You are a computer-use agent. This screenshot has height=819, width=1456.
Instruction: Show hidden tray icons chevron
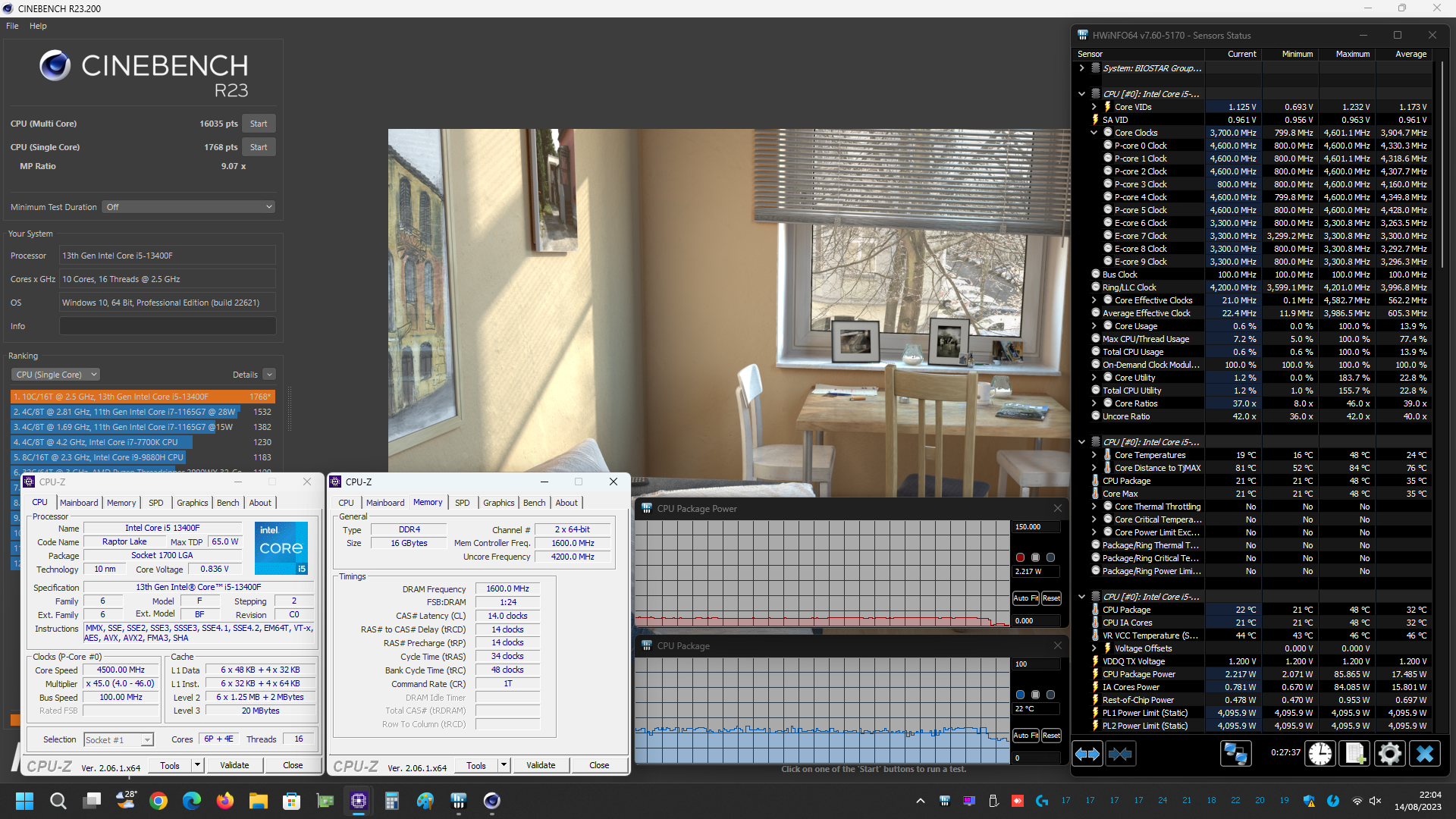pos(921,801)
